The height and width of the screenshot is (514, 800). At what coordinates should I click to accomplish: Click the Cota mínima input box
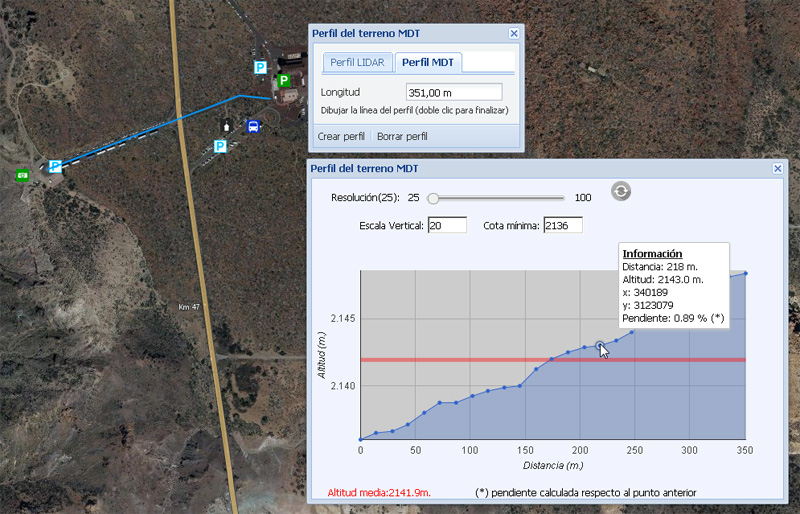562,225
